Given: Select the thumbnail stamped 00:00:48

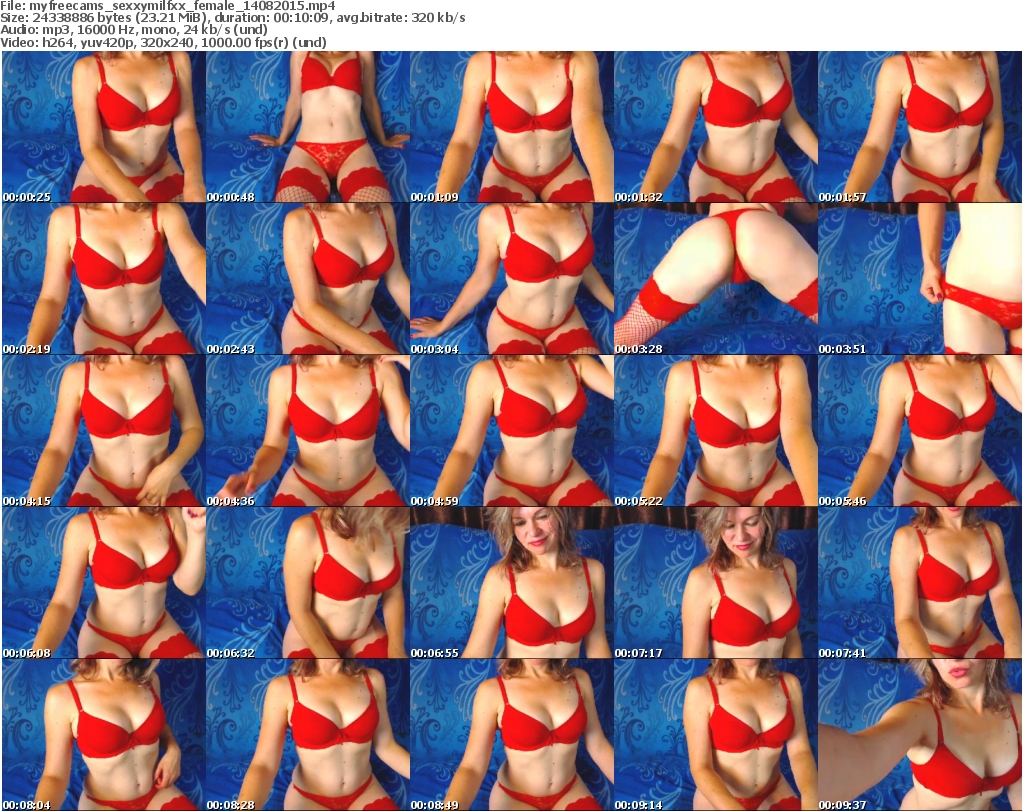Looking at the screenshot, I should click(308, 127).
